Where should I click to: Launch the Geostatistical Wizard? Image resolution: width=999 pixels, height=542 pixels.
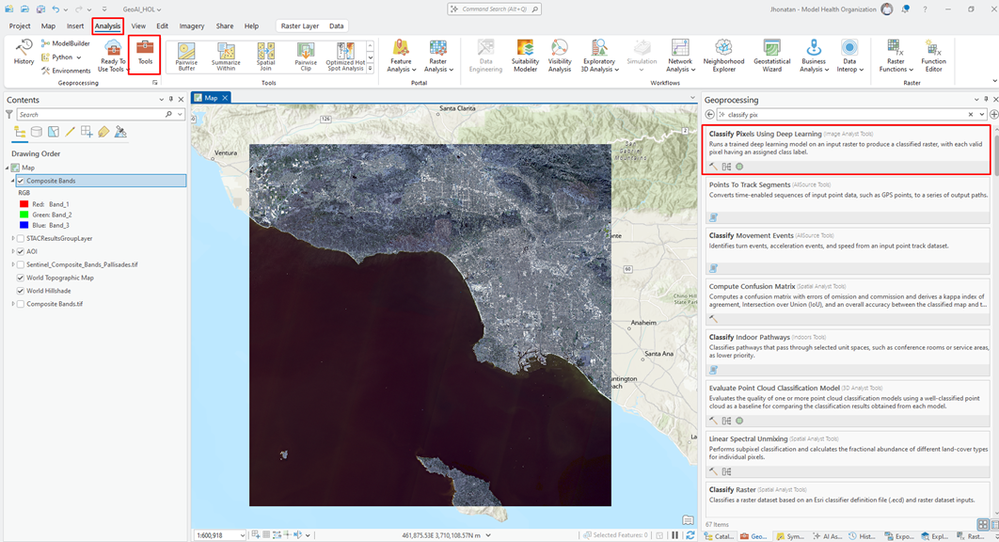click(772, 55)
